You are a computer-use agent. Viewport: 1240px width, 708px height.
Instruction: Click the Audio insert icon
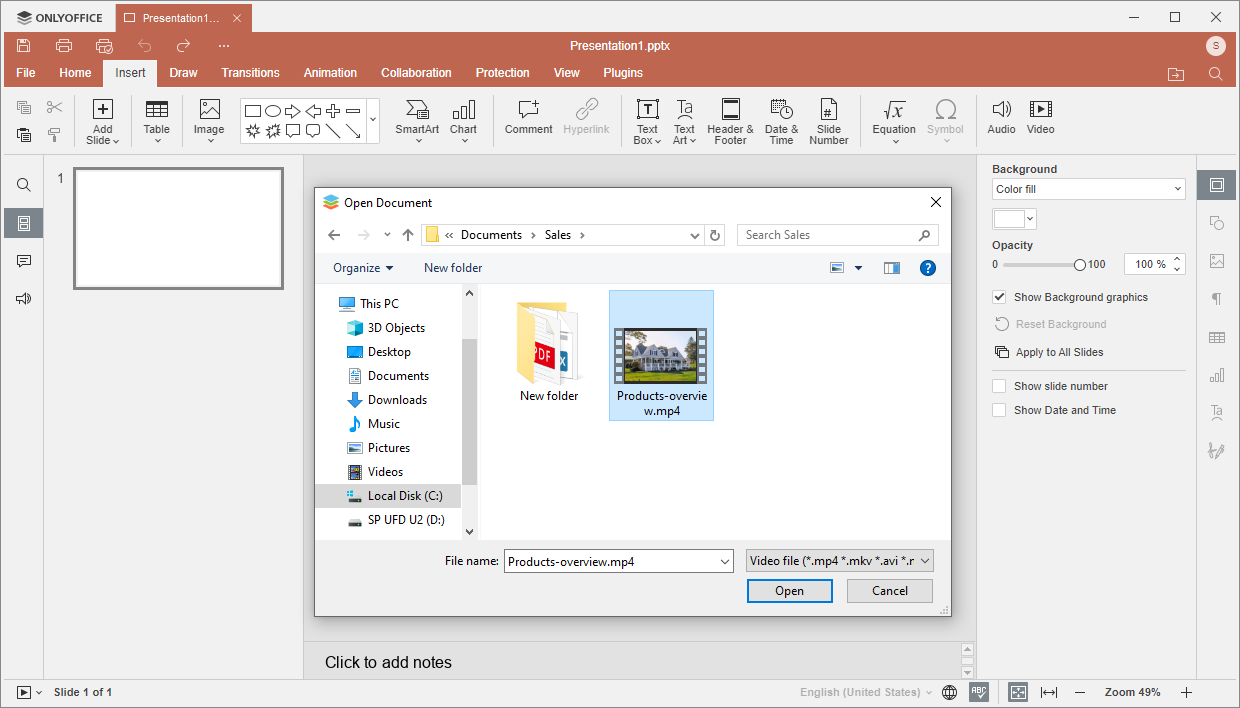click(x=1001, y=110)
